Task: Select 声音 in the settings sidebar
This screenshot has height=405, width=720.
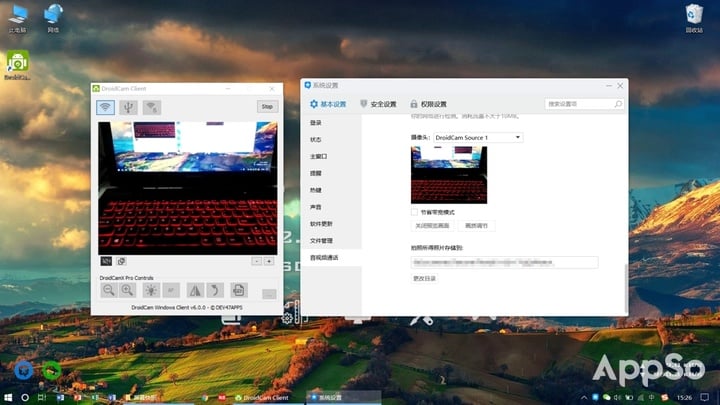Action: coord(316,207)
